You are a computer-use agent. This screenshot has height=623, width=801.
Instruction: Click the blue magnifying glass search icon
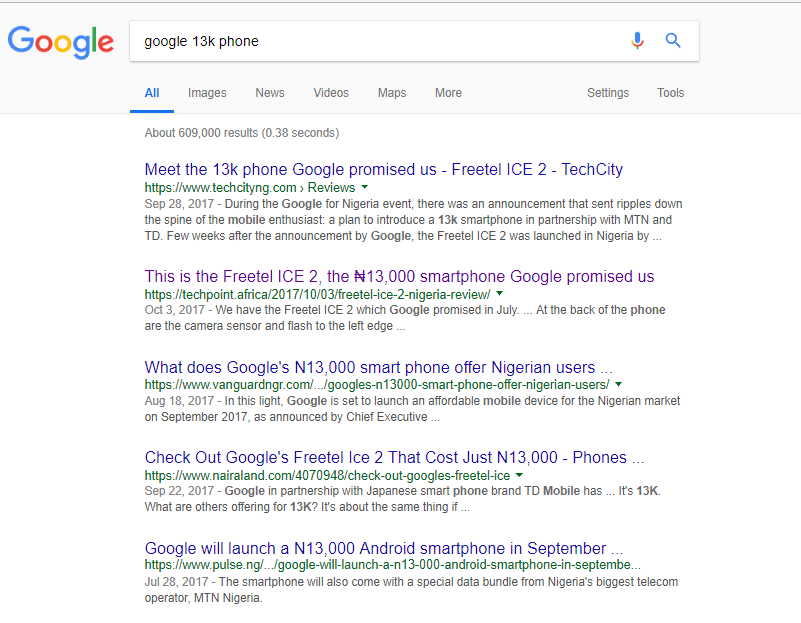click(673, 40)
